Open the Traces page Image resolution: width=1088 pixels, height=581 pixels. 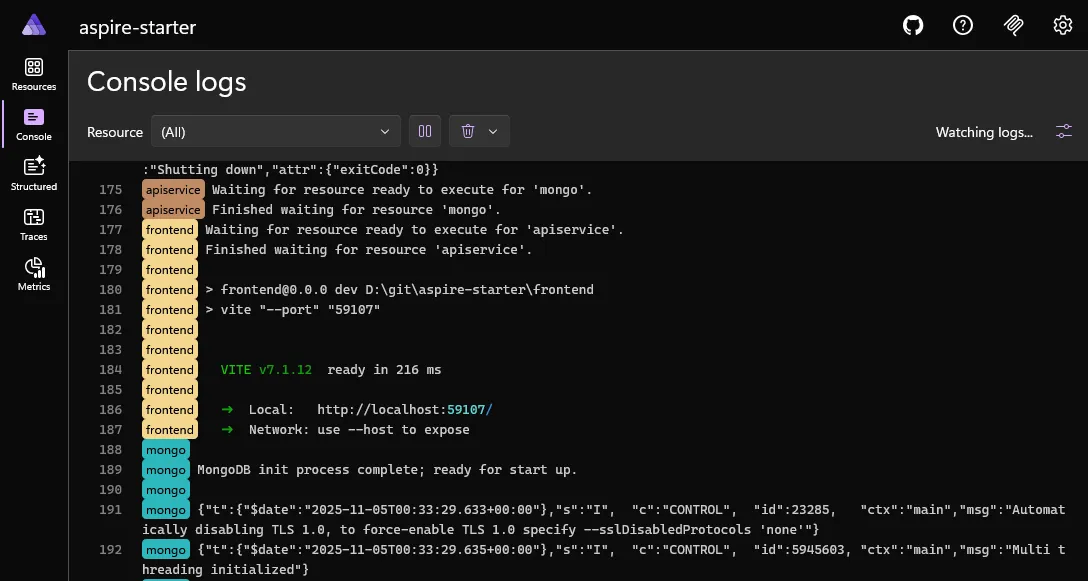[34, 224]
